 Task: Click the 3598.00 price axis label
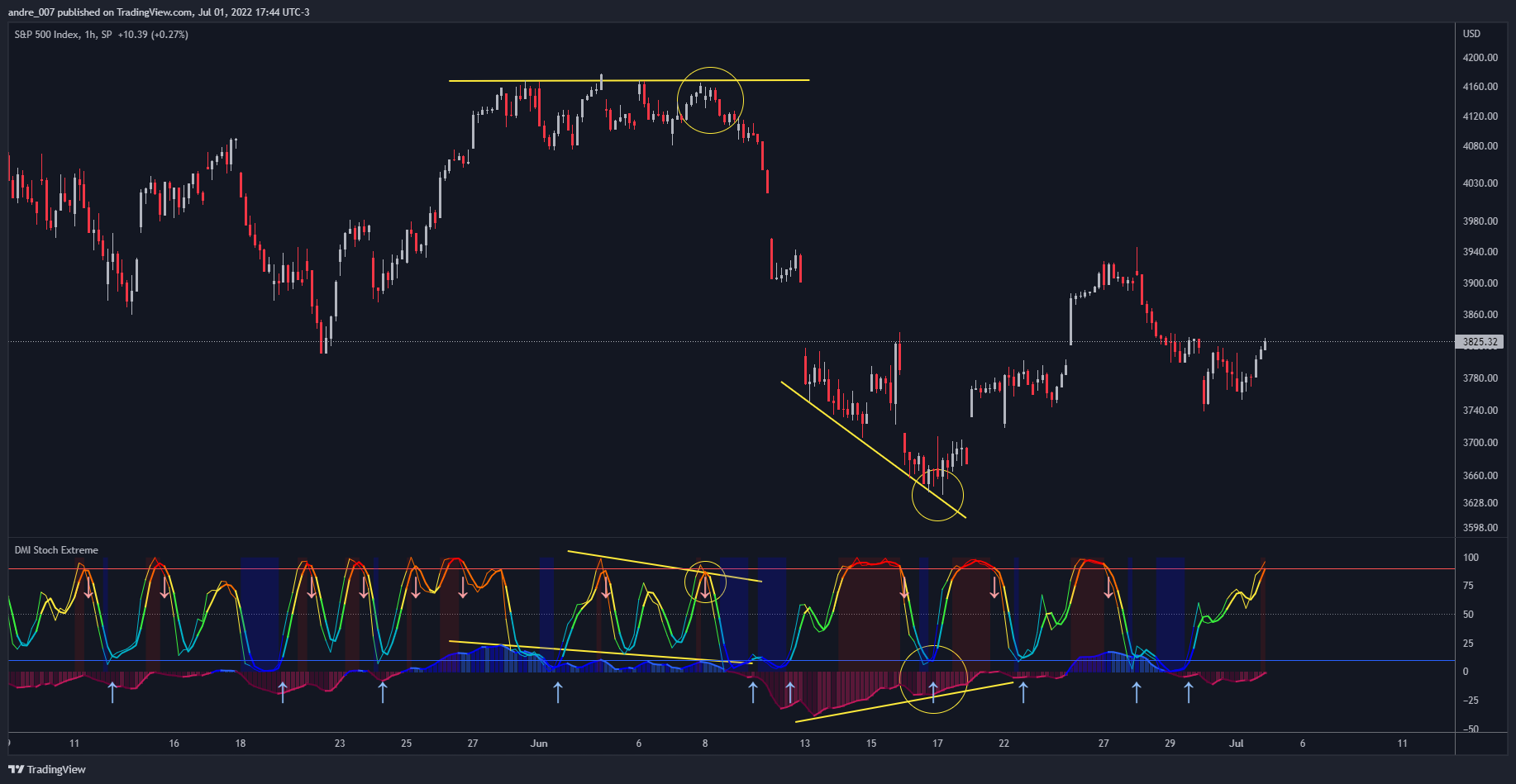(1480, 528)
